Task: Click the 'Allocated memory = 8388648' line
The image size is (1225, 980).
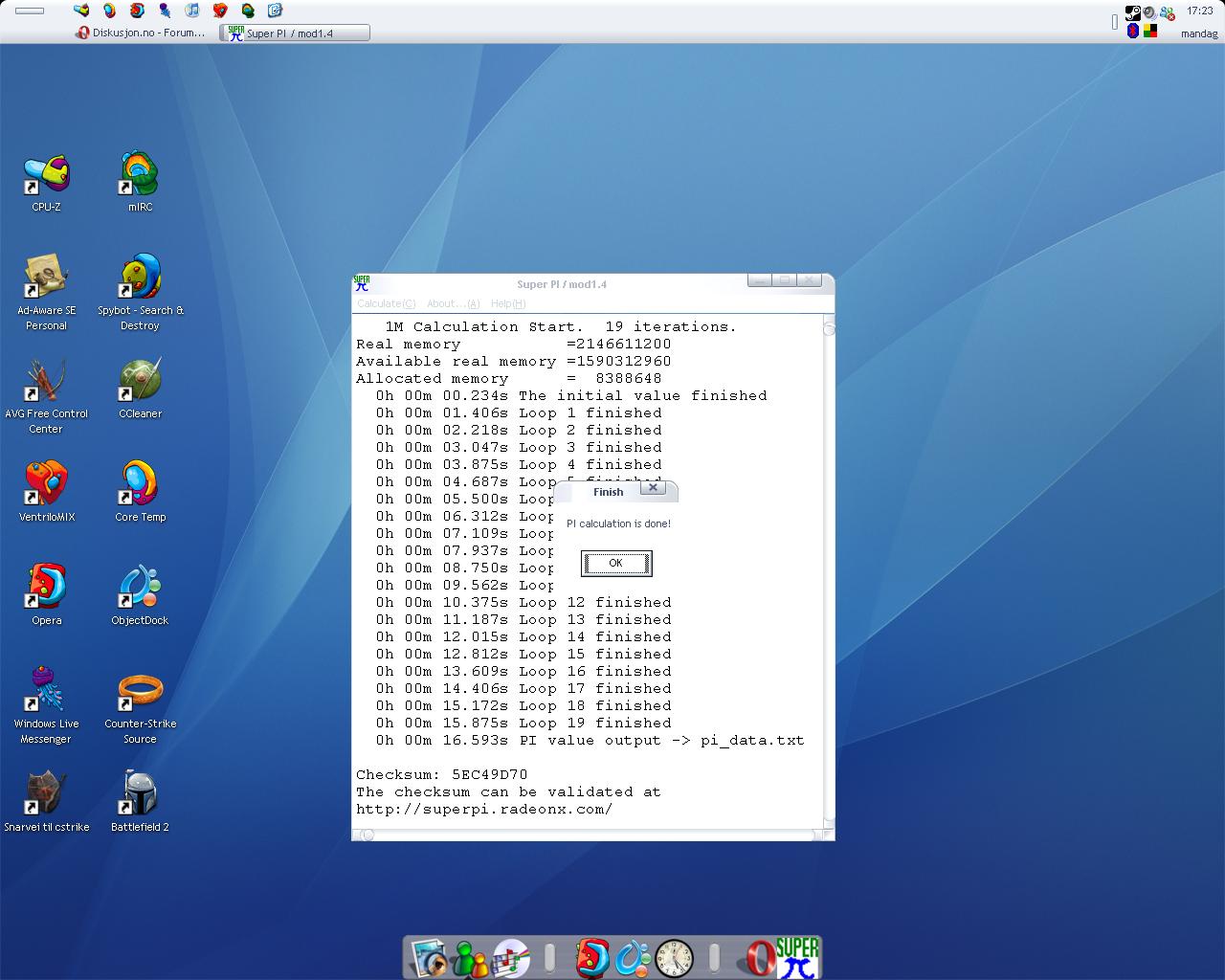Action: point(509,379)
